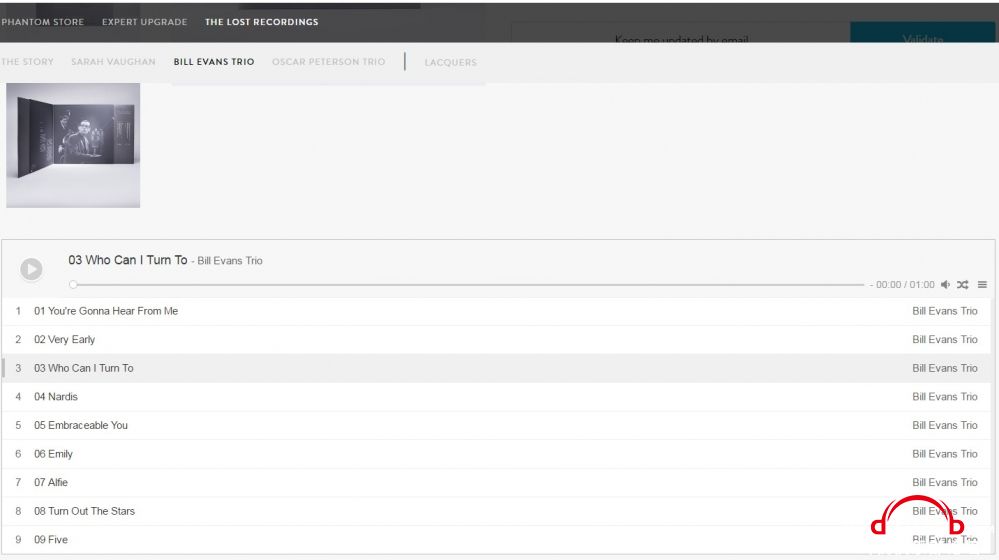This screenshot has width=999, height=560.
Task: Play track 05 Embraceable You
Action: pyautogui.click(x=496, y=426)
